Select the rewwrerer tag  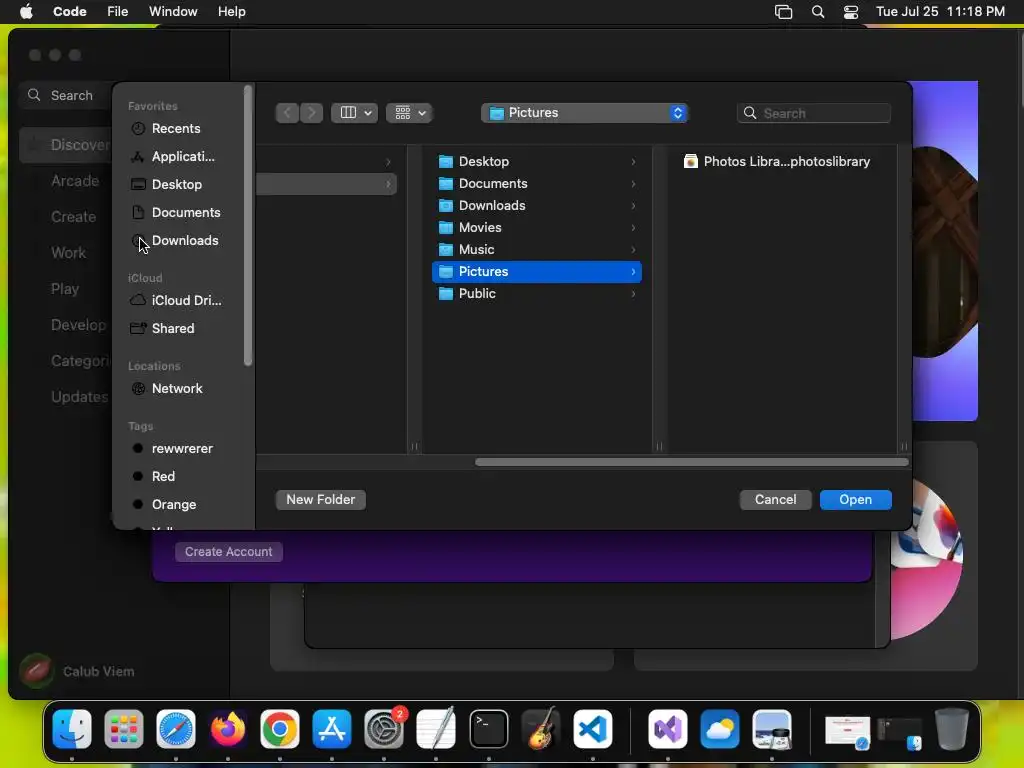click(x=175, y=449)
